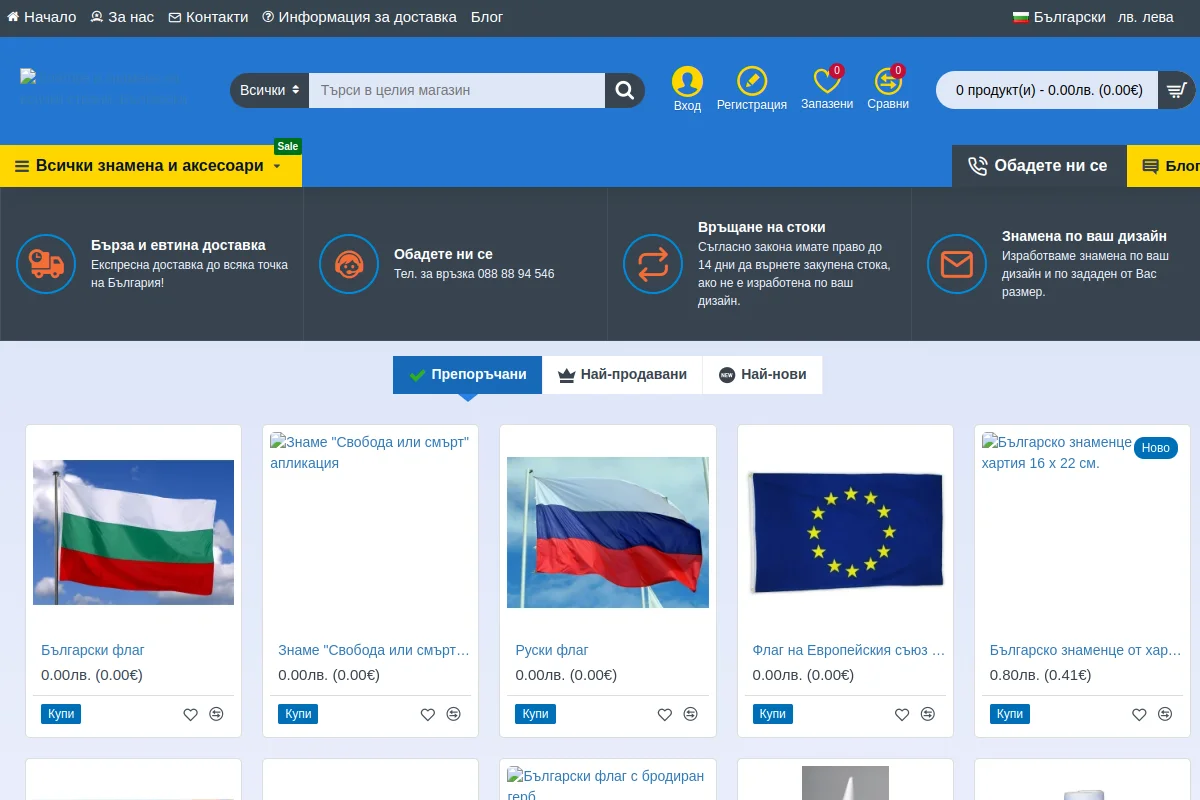Open the Контакти link
Viewport: 1200px width, 800px height.
[208, 17]
